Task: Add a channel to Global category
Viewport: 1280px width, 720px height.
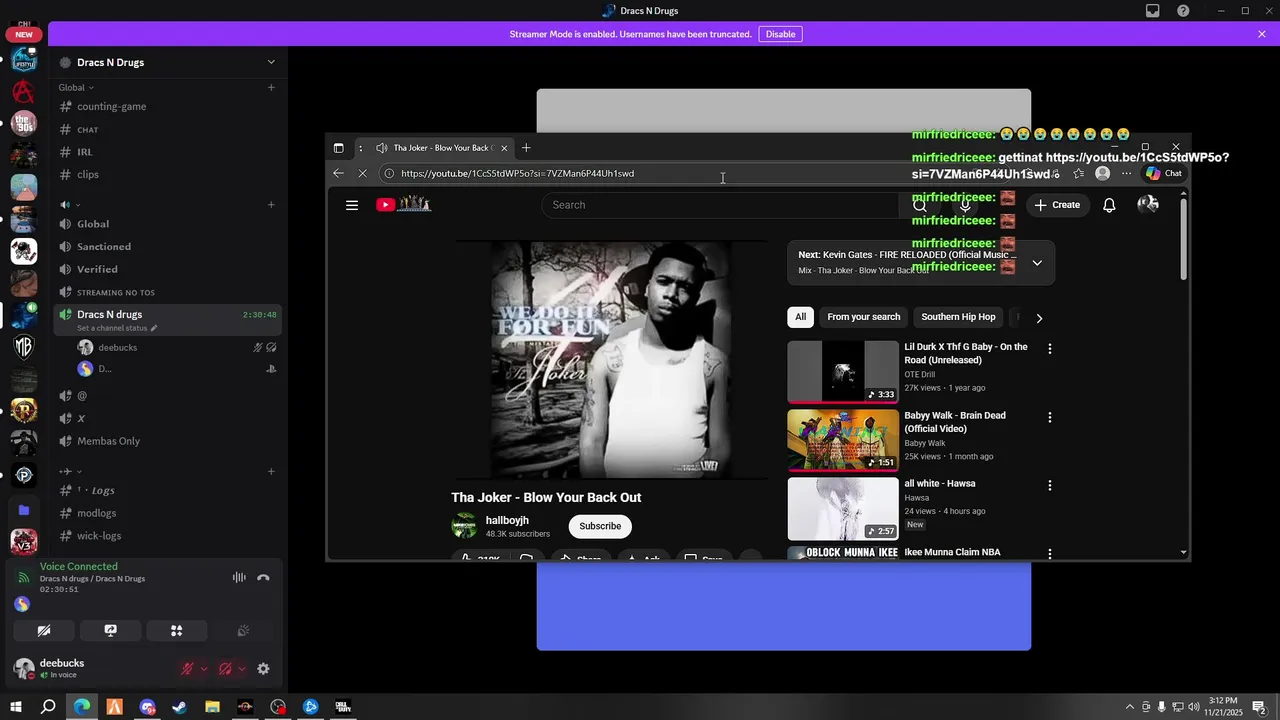Action: (x=271, y=88)
